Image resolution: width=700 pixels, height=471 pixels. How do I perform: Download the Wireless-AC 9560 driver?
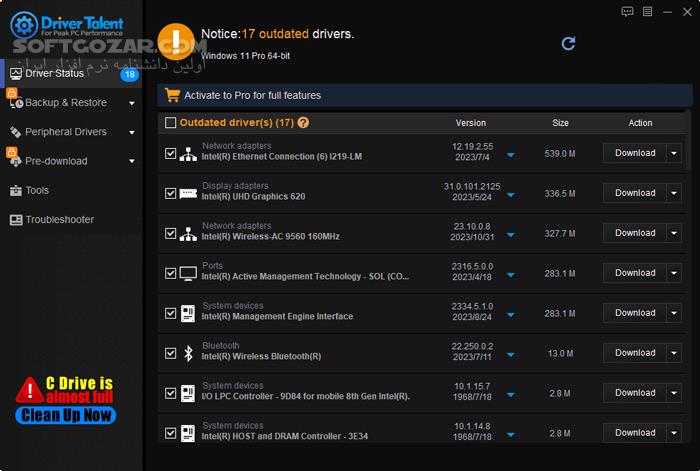pos(635,233)
